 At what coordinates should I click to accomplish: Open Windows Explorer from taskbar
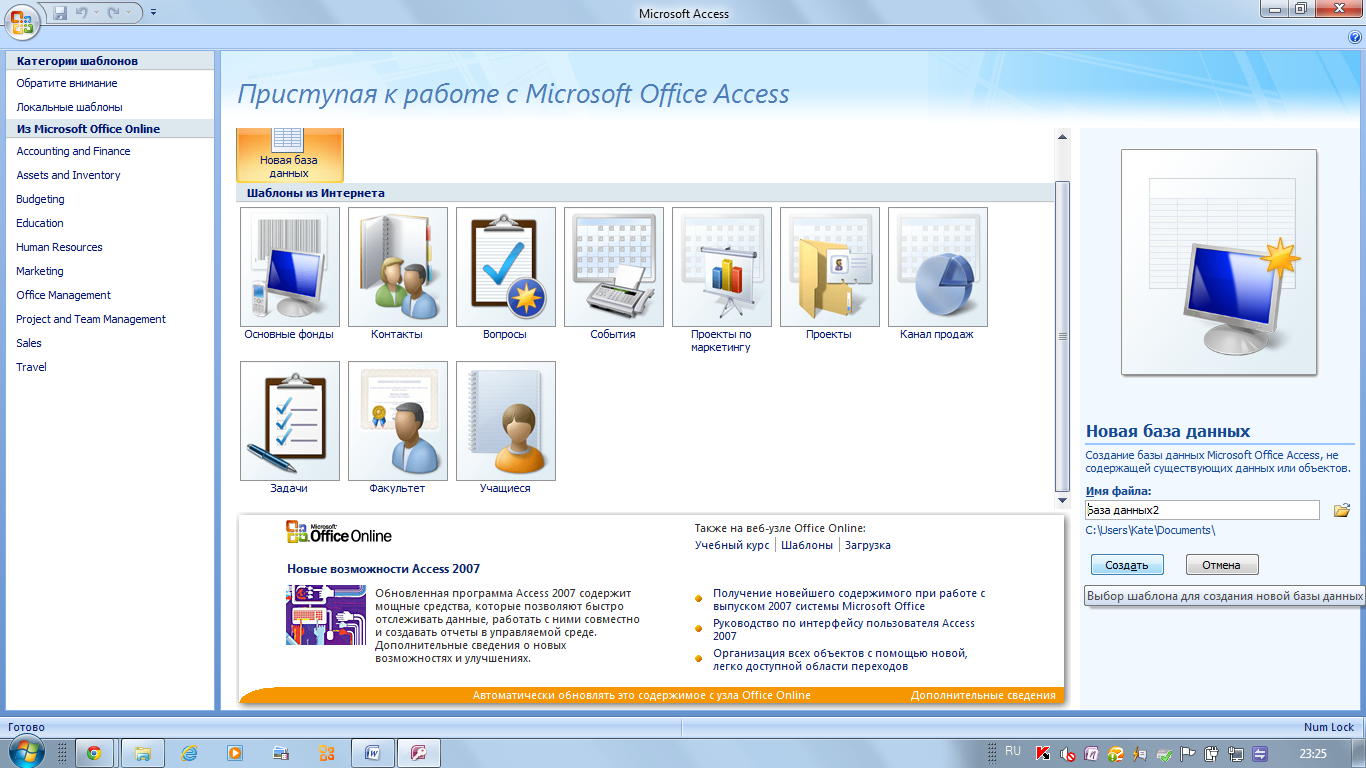[143, 753]
